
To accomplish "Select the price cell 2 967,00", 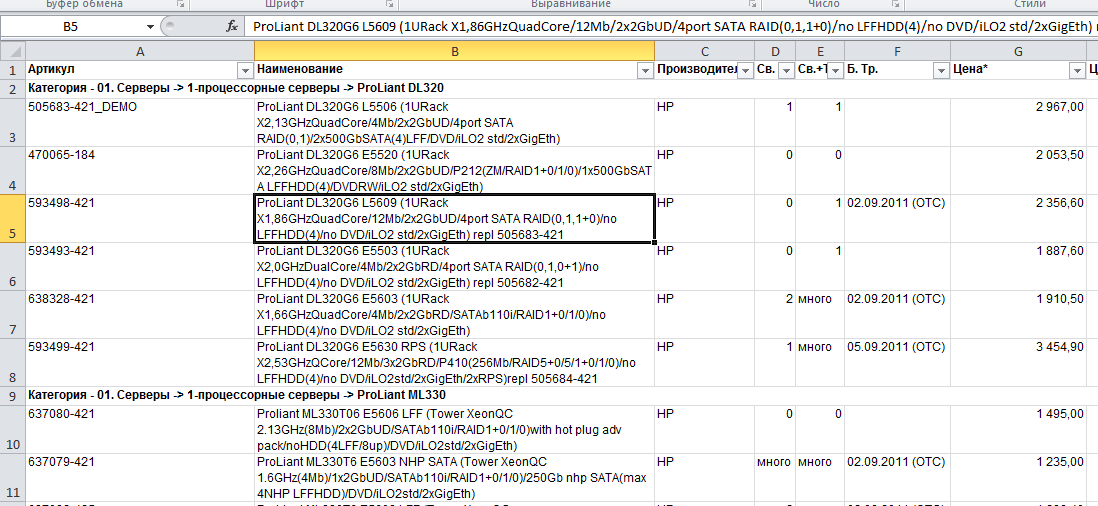I will (1018, 122).
